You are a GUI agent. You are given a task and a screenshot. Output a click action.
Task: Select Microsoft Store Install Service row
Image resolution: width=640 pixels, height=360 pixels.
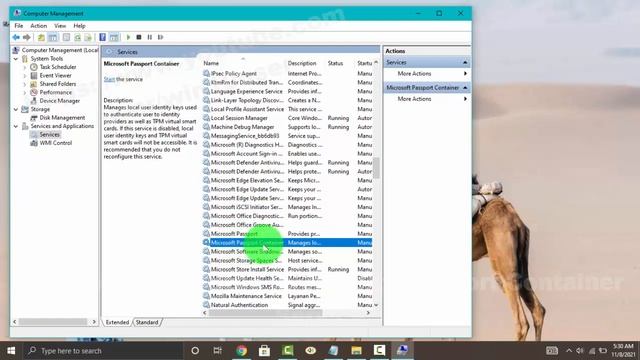pos(288,269)
